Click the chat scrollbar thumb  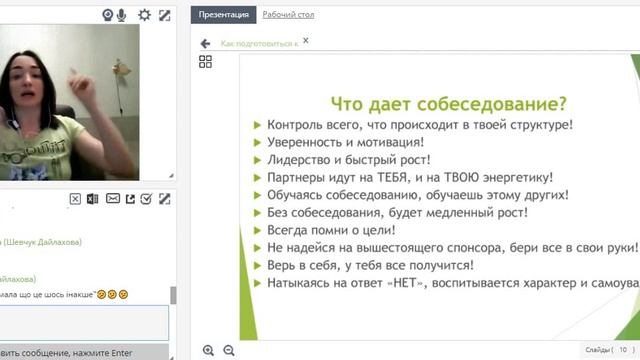pos(173,295)
